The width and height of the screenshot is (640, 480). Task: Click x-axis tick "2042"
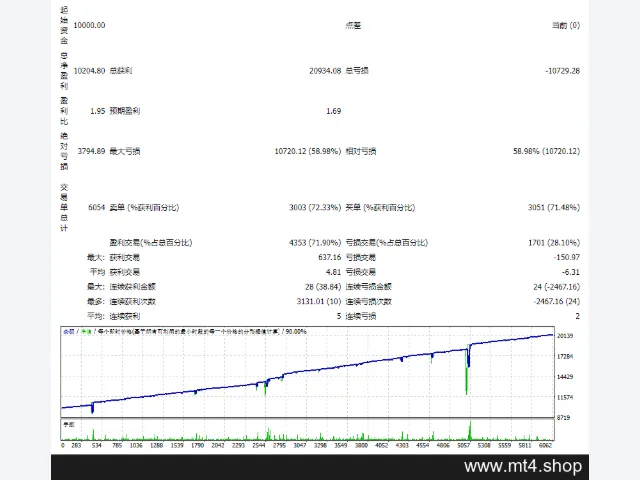pyautogui.click(x=218, y=445)
